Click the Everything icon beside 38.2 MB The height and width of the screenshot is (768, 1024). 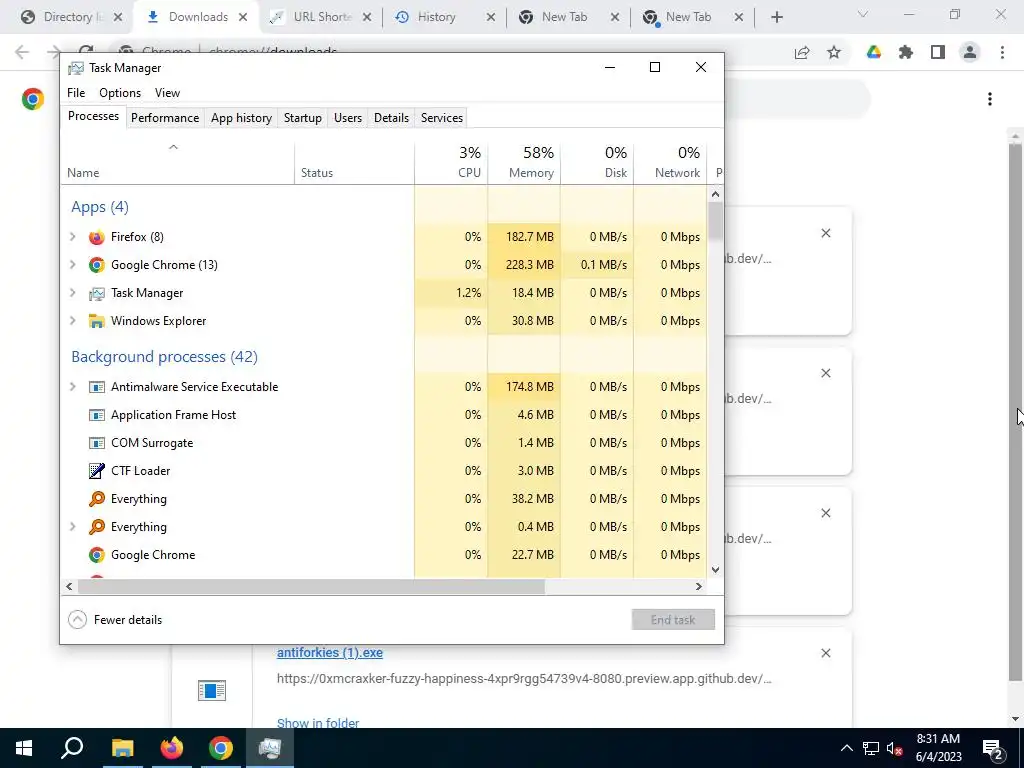tap(97, 499)
